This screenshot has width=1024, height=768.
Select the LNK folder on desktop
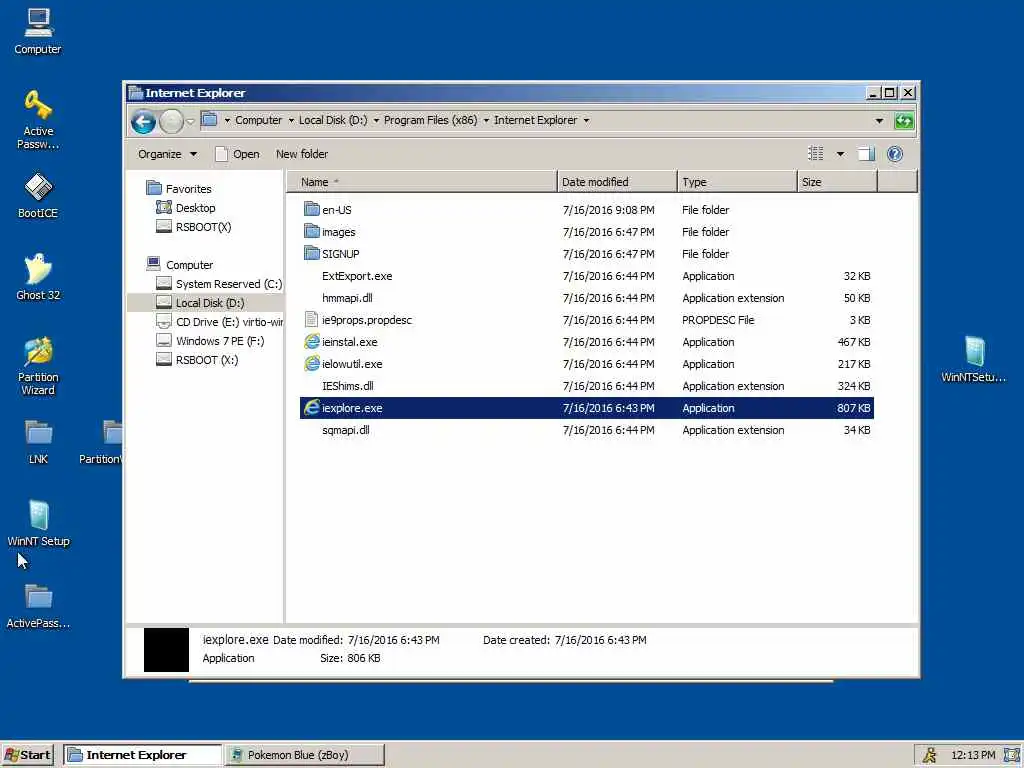(x=38, y=441)
